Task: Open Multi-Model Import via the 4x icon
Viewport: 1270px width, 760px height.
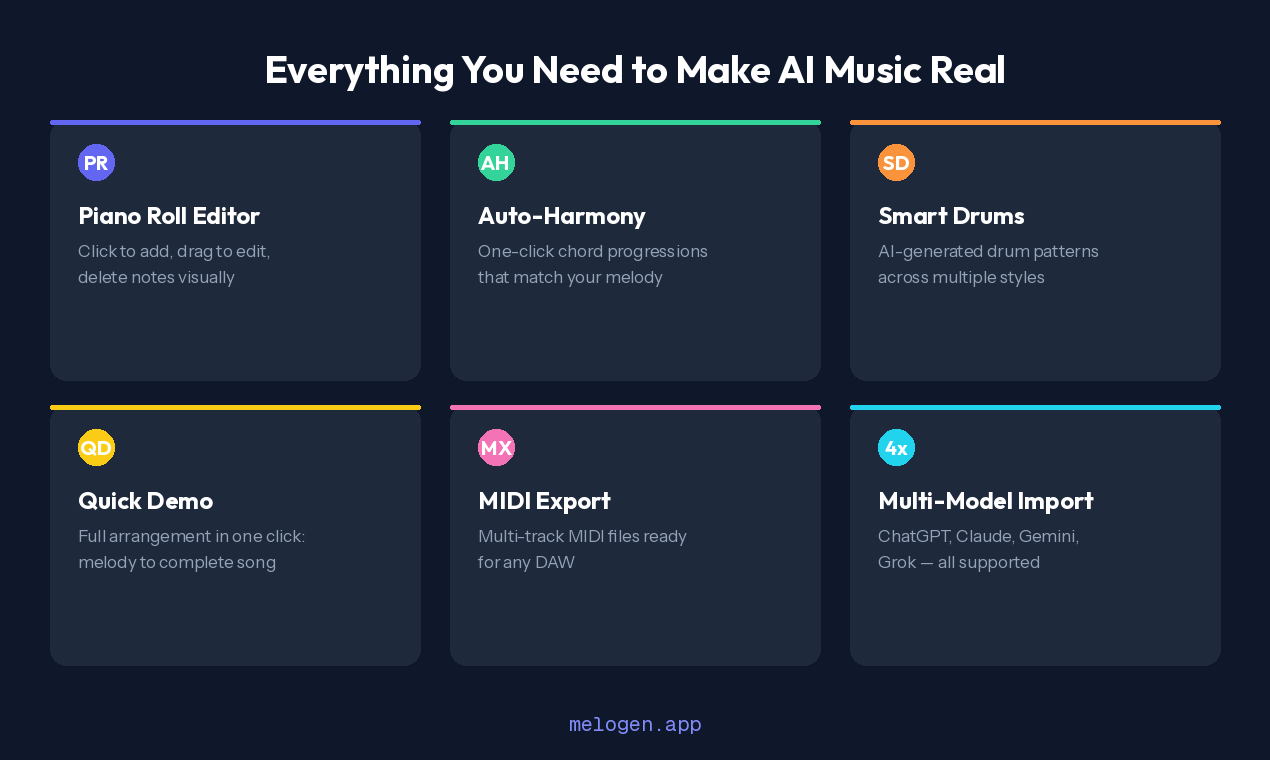Action: click(x=896, y=447)
